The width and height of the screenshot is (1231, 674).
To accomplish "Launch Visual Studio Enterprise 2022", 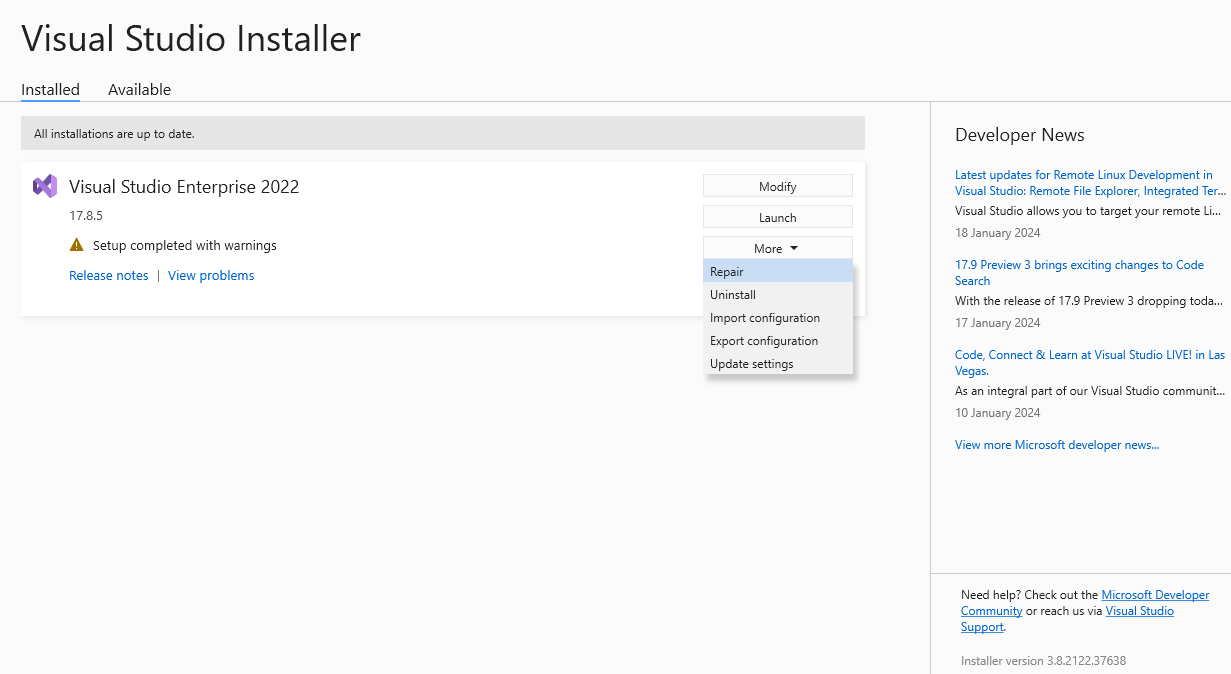I will 778,217.
